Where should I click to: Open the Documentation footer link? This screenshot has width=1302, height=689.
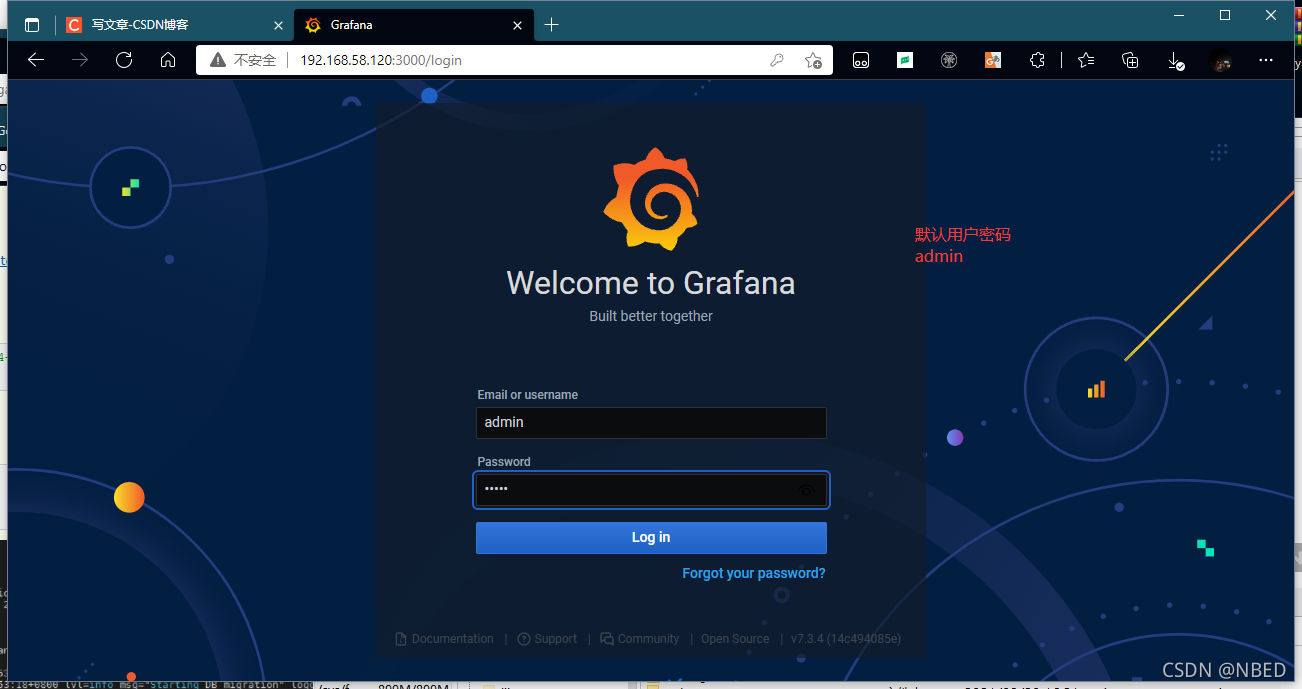tap(445, 639)
